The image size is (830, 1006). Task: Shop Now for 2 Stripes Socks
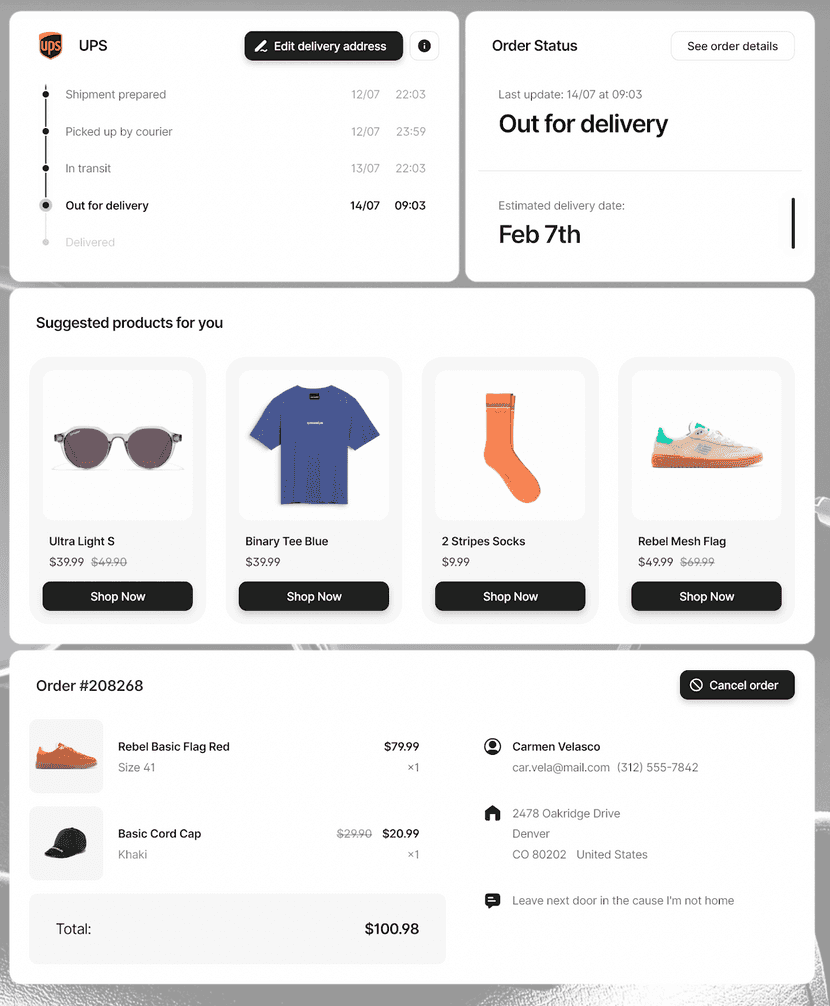(510, 597)
